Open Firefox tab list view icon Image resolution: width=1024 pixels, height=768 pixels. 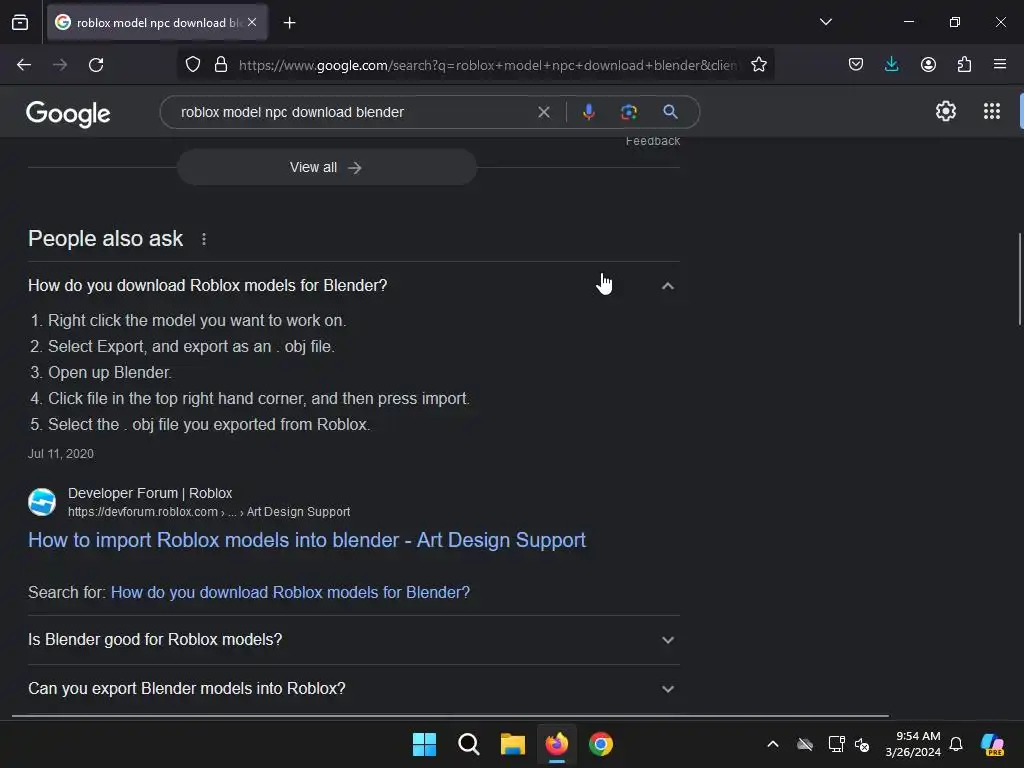pos(20,22)
